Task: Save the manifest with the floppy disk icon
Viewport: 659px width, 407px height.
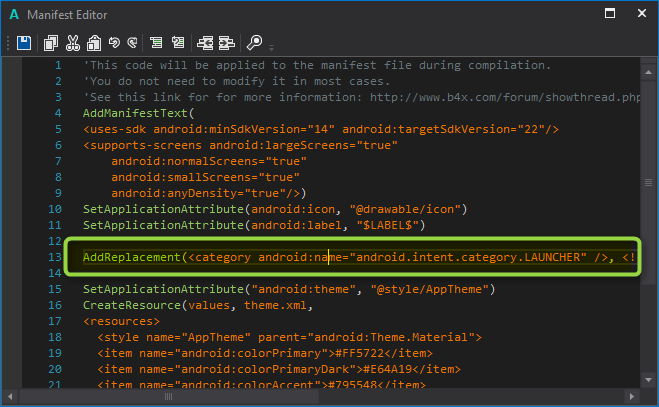Action: click(24, 43)
